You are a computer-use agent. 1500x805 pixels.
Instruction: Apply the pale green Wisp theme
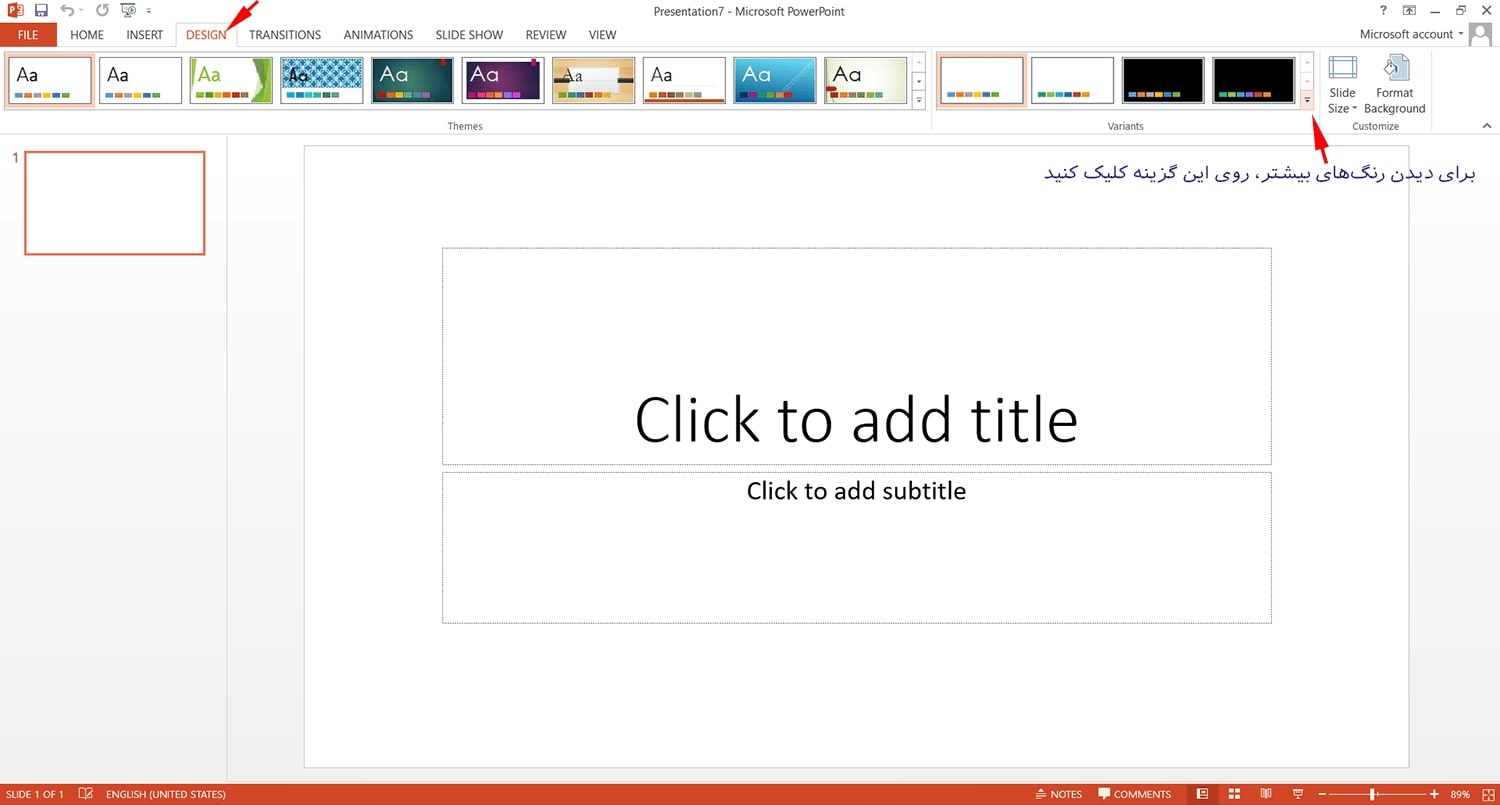click(x=866, y=80)
